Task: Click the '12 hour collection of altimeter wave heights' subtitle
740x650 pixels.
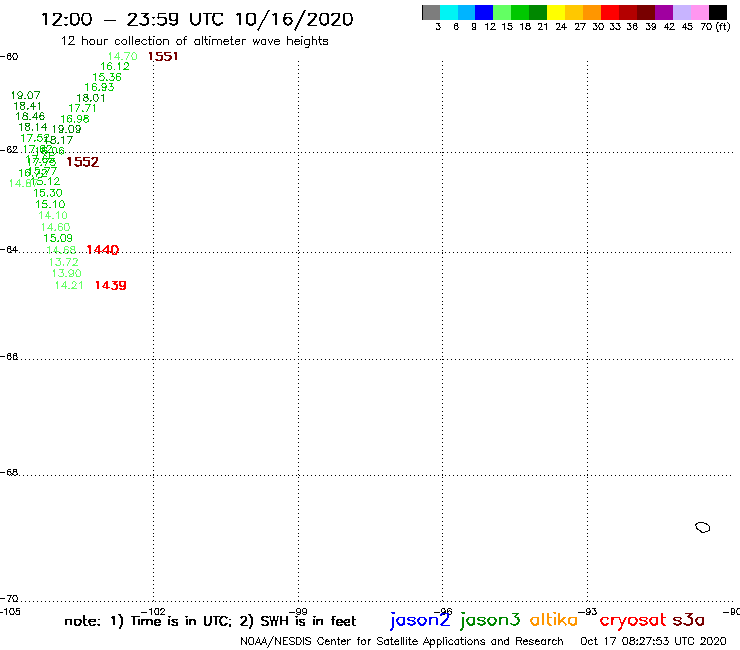Action: point(194,41)
